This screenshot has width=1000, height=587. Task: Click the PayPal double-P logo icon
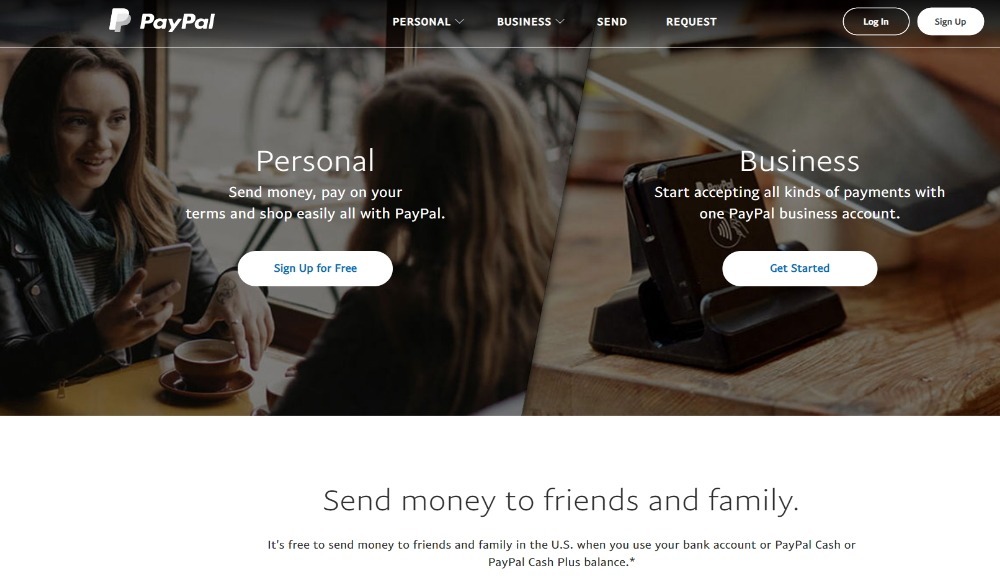tap(119, 20)
